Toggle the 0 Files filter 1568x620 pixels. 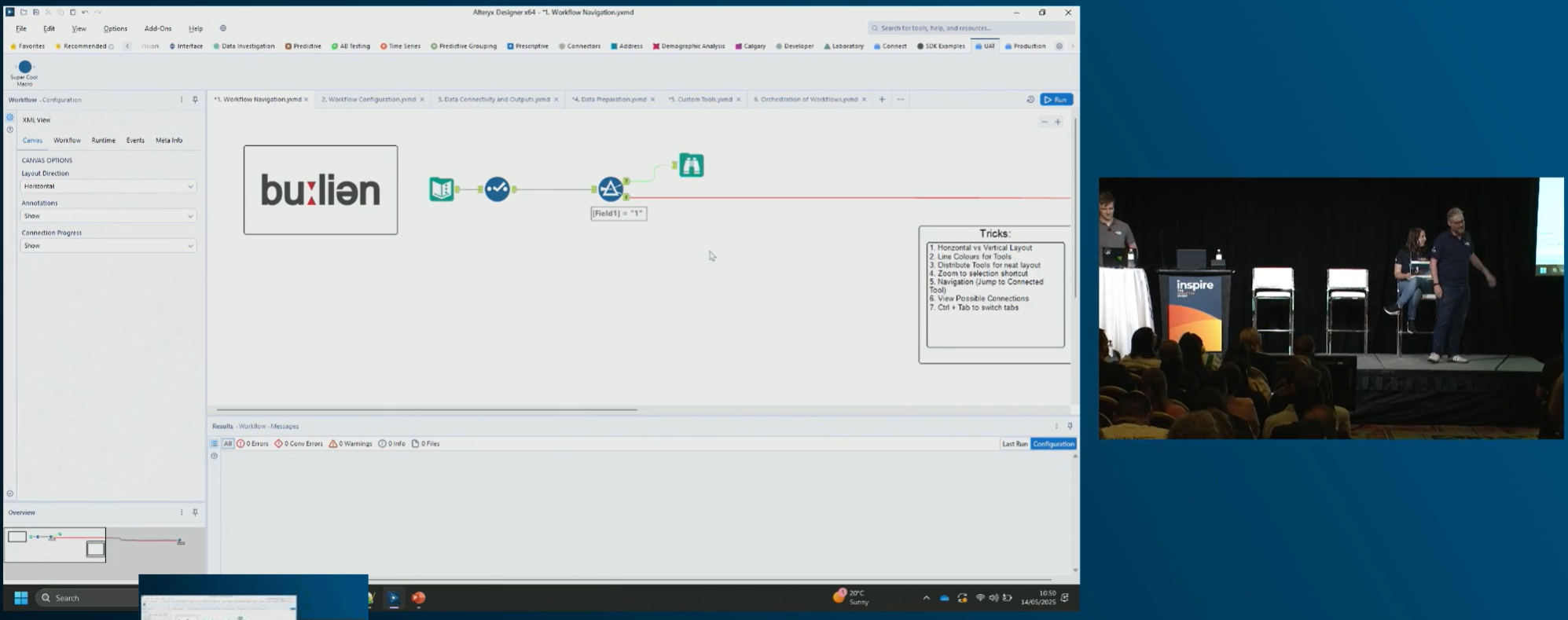[x=425, y=444]
